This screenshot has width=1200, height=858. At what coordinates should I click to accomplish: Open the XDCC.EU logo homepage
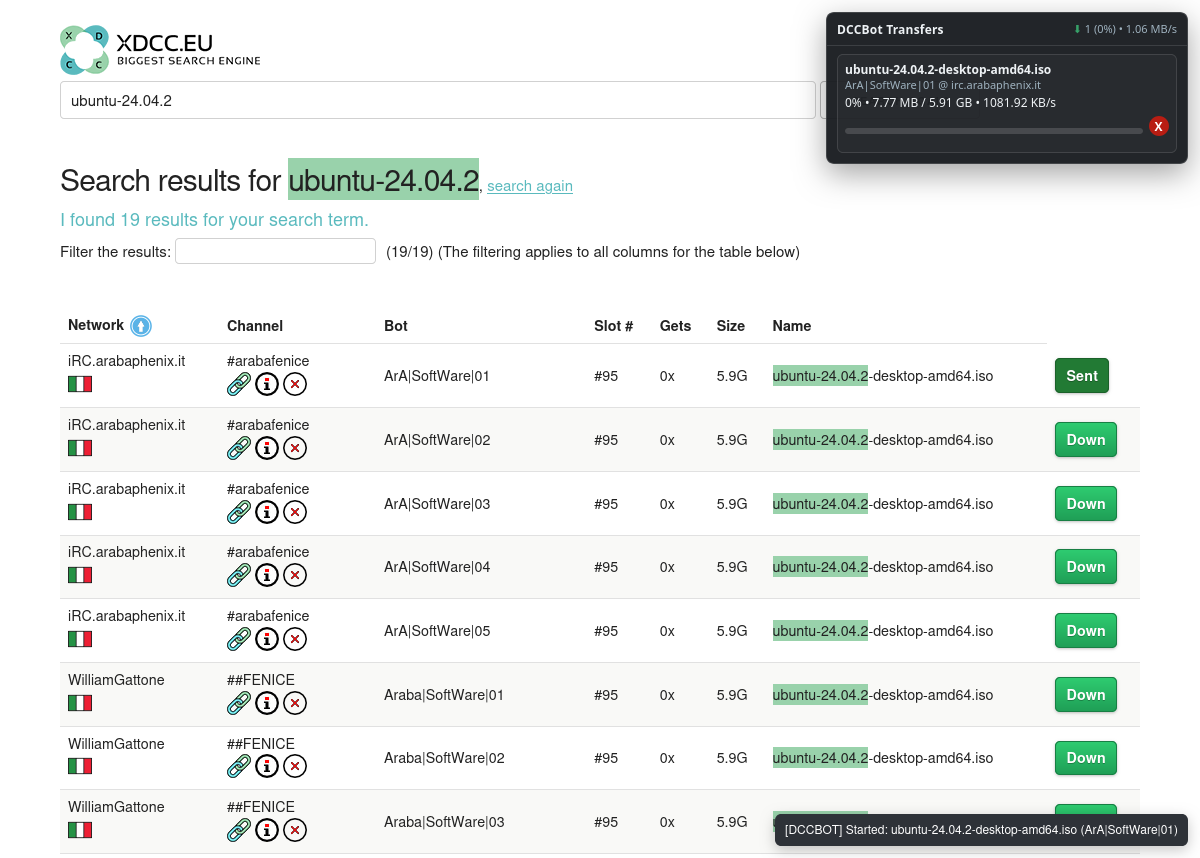tap(160, 50)
